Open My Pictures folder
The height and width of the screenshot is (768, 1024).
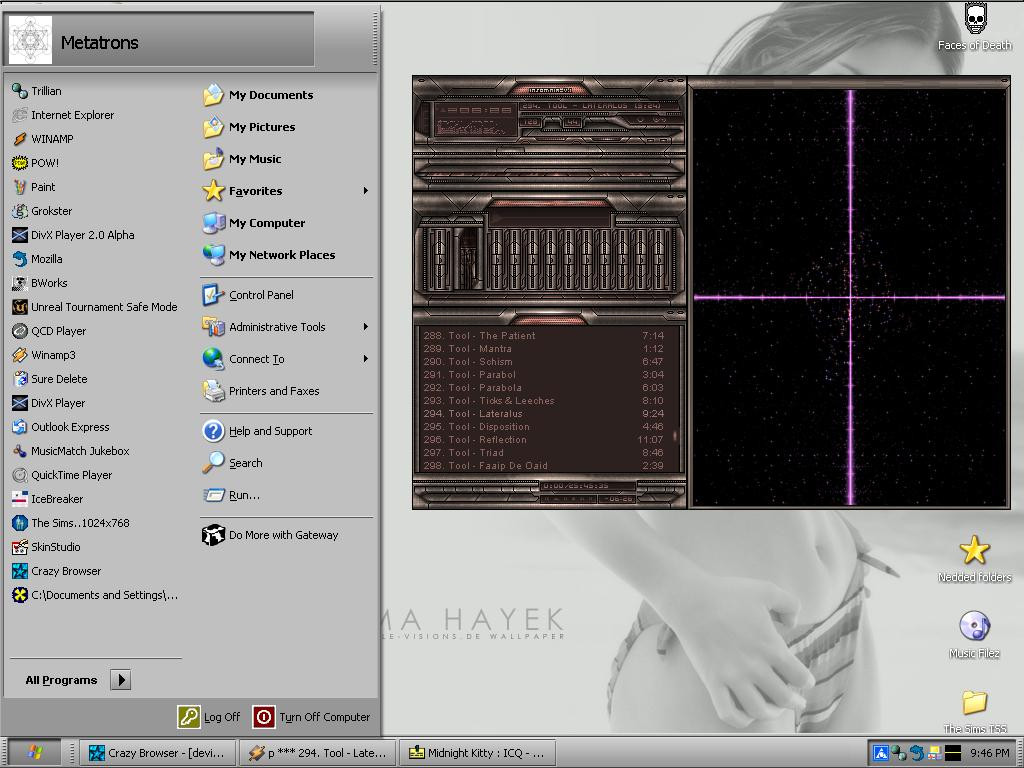tap(249, 127)
